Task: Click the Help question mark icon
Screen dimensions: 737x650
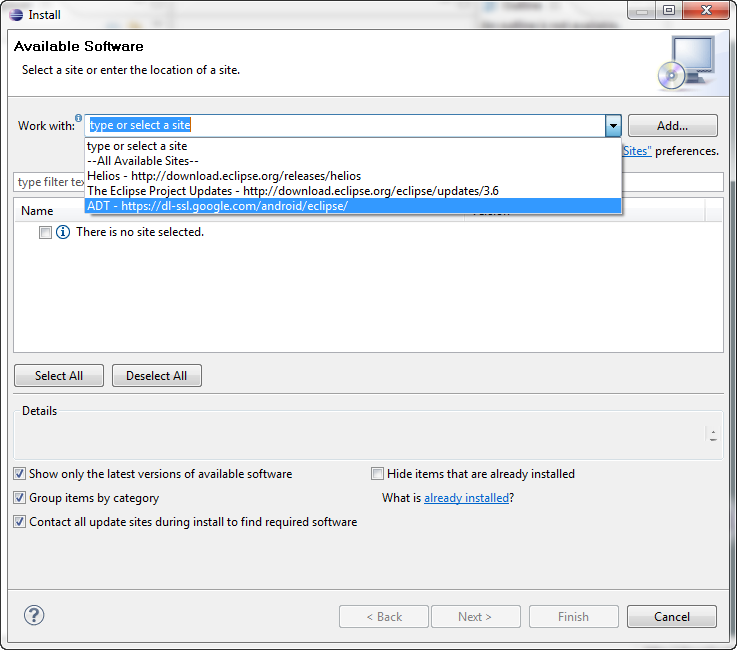Action: point(34,615)
